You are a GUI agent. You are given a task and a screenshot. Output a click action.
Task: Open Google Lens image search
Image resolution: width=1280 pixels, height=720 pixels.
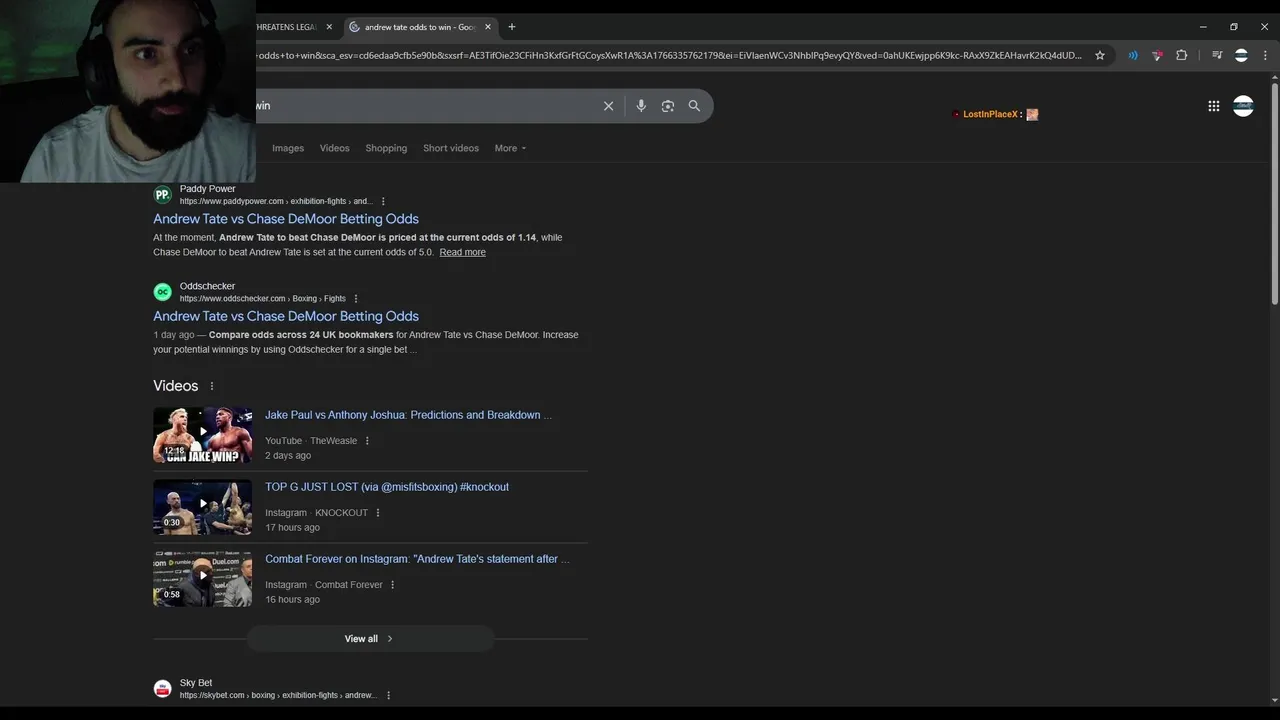[668, 106]
